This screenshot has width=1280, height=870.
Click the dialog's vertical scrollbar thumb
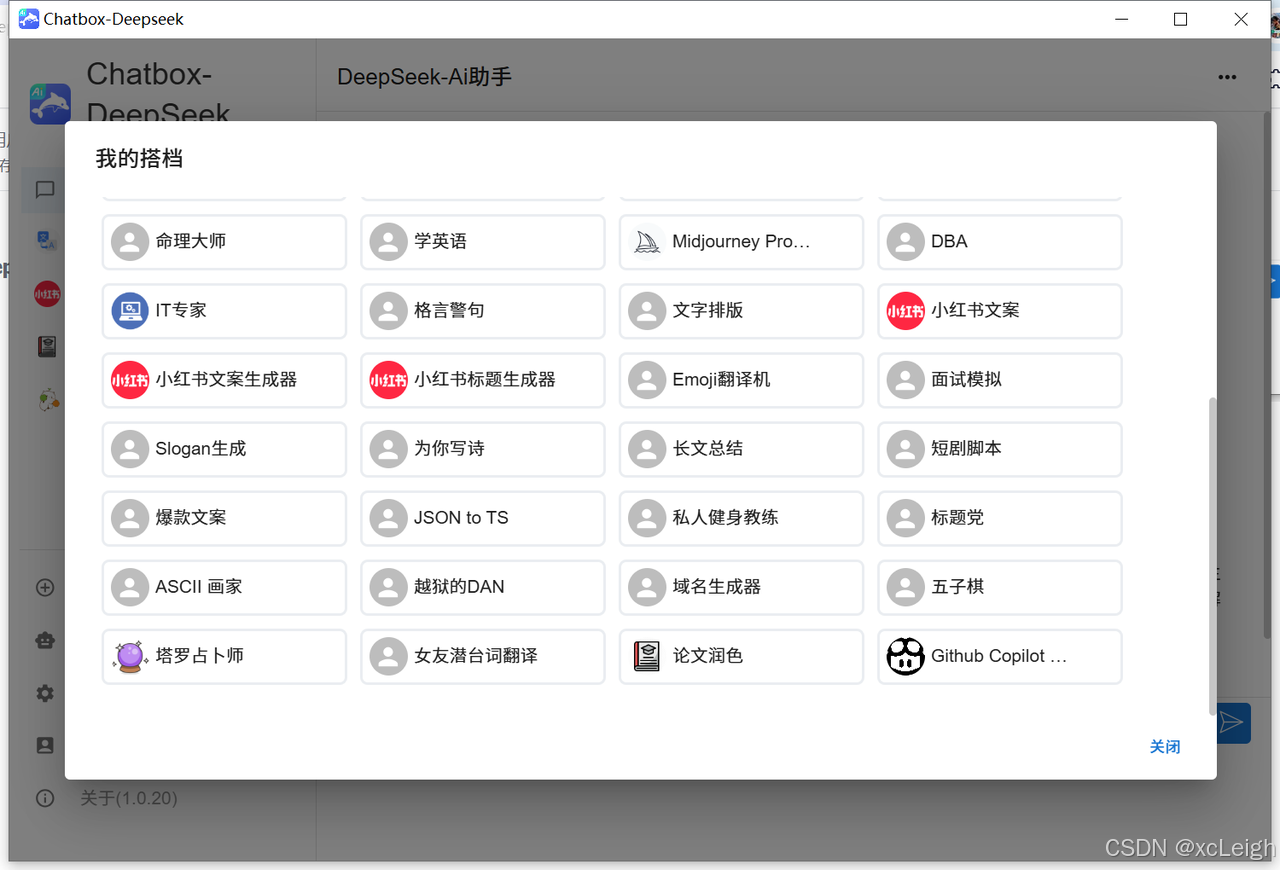[1213, 556]
